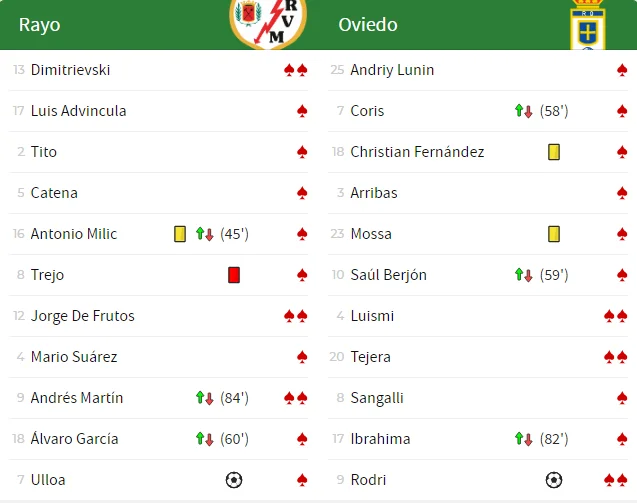Select the Rayo team header
Image resolution: width=637 pixels, height=503 pixels.
(40, 25)
